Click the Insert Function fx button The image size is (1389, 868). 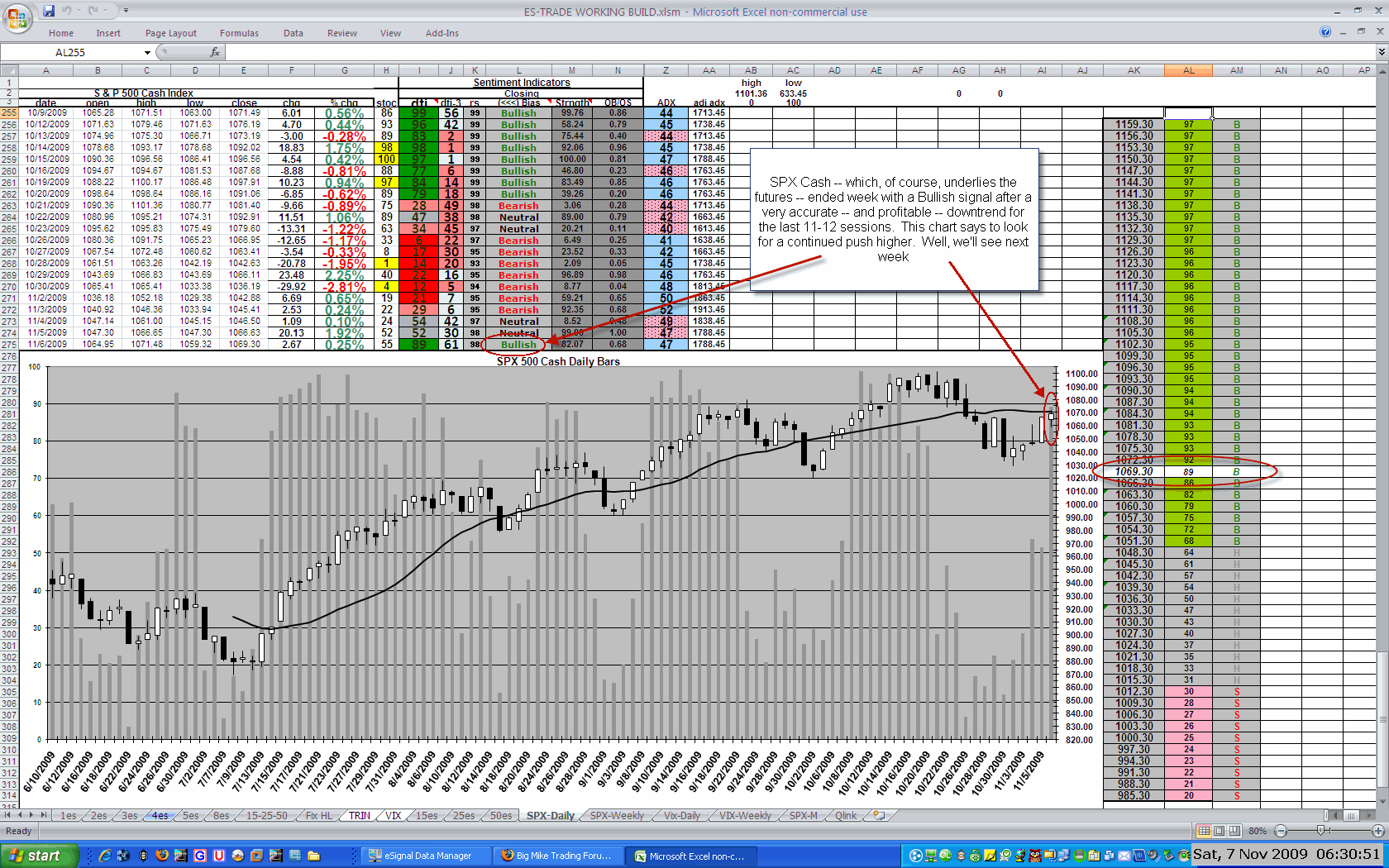(x=215, y=52)
